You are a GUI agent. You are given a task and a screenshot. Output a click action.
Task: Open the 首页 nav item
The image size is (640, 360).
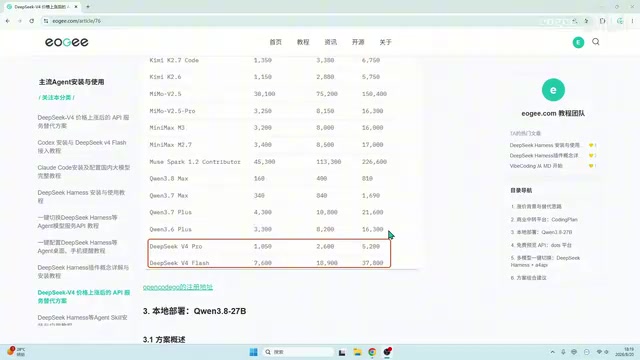coord(276,42)
